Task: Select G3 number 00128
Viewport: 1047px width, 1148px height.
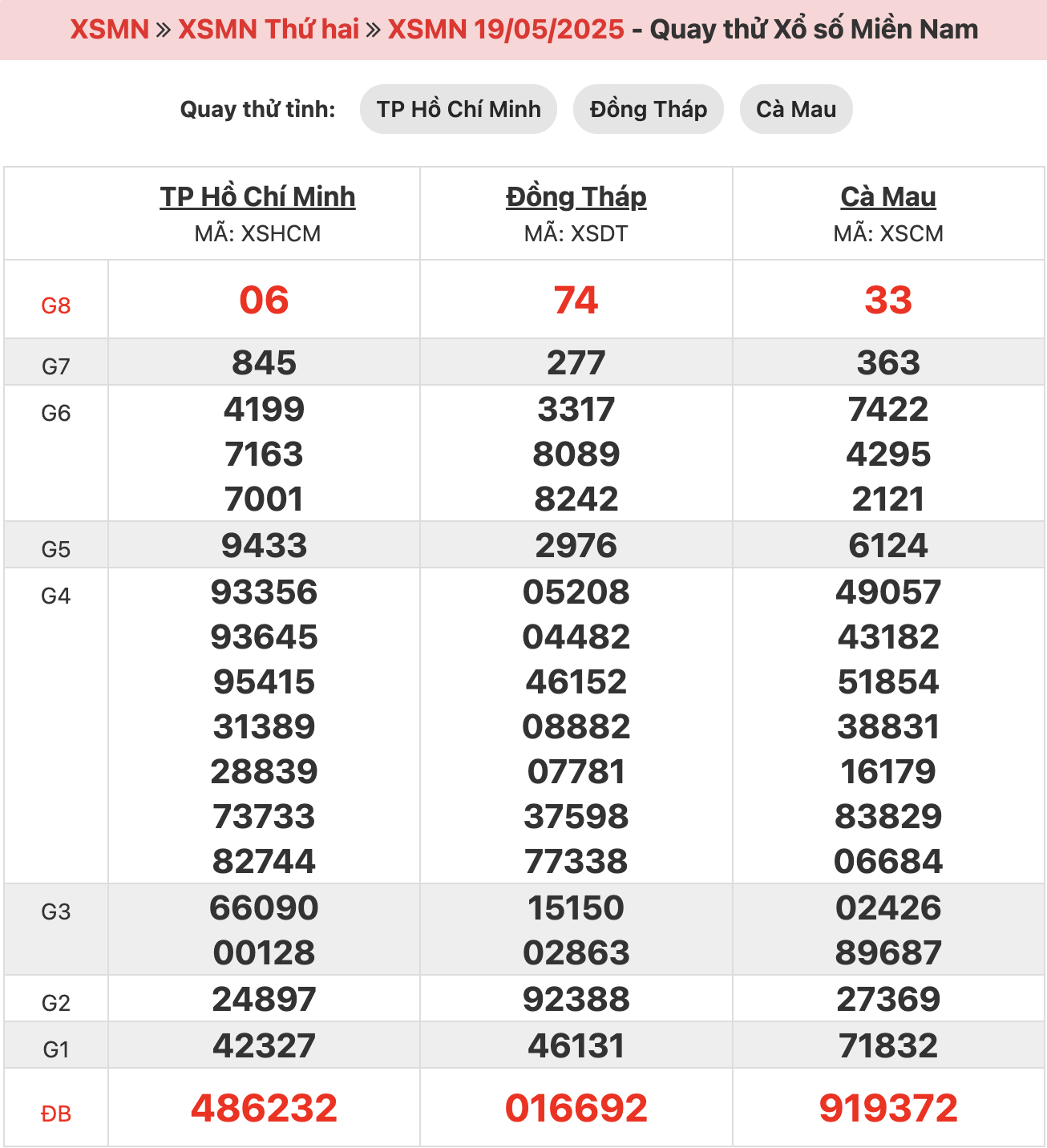Action: point(264,953)
